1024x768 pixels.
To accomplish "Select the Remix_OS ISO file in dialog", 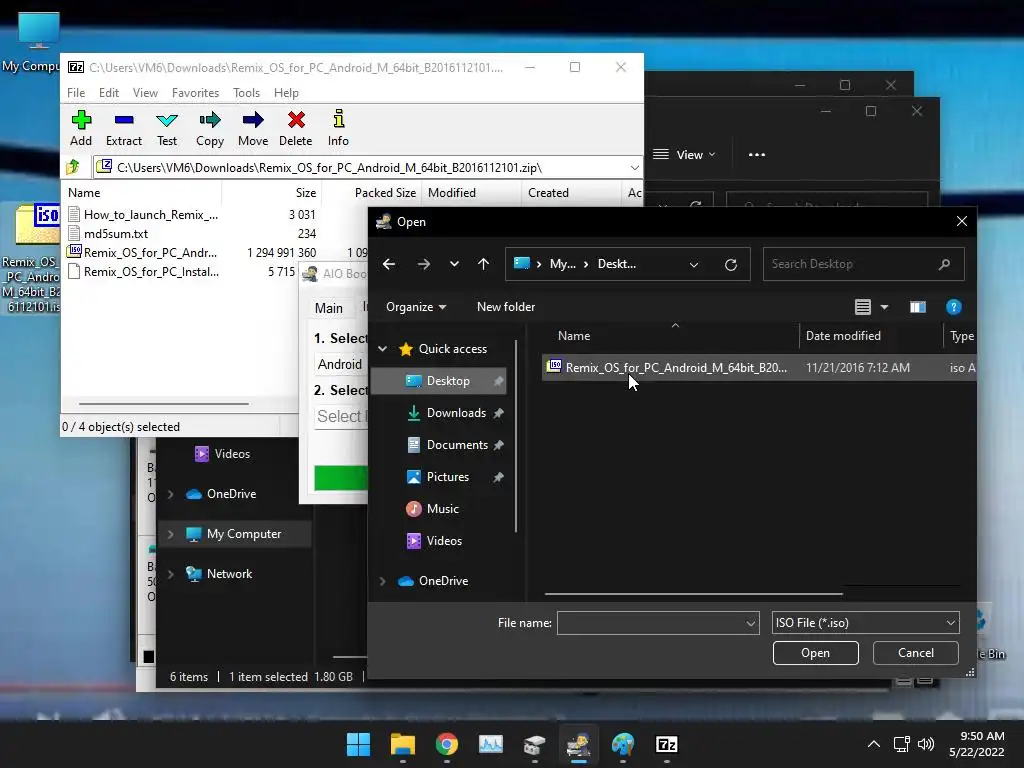I will (758, 368).
